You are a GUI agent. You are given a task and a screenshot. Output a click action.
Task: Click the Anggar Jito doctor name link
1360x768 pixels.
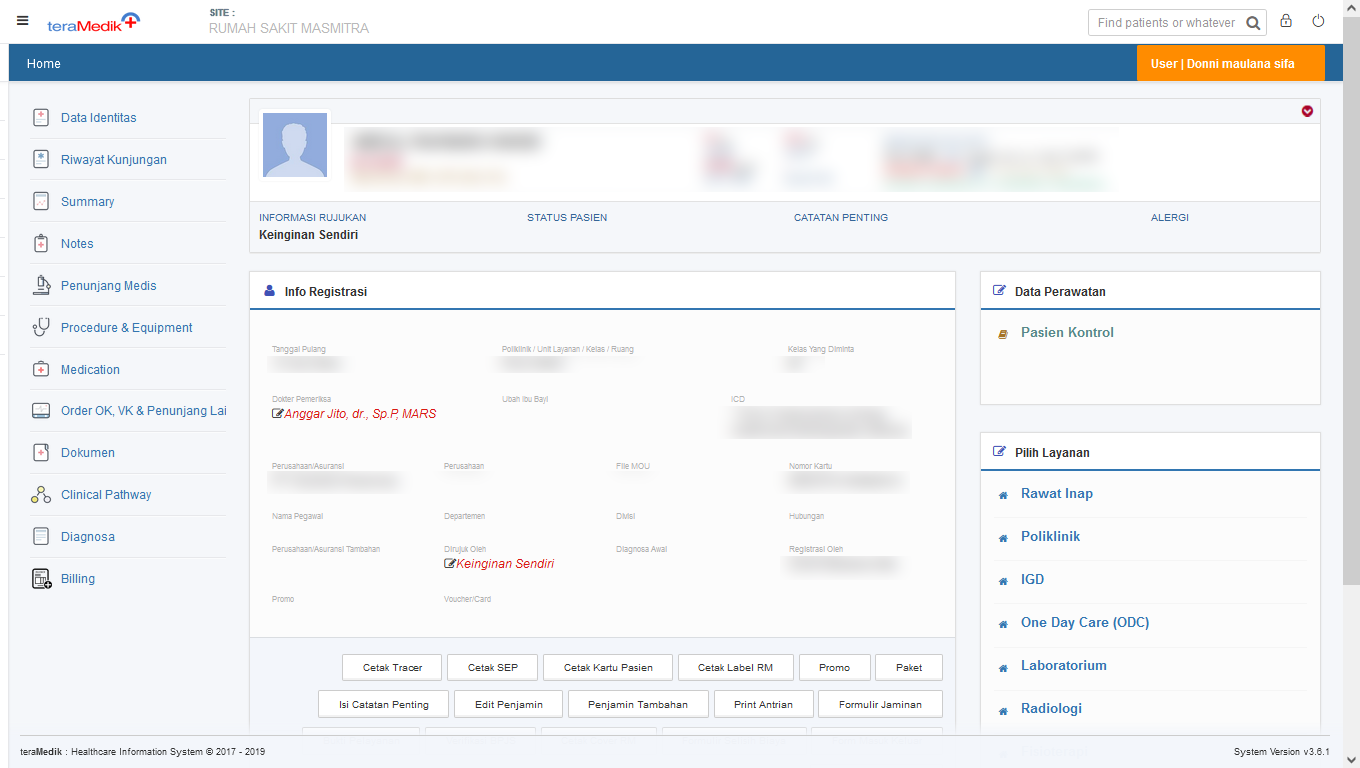pyautogui.click(x=360, y=414)
